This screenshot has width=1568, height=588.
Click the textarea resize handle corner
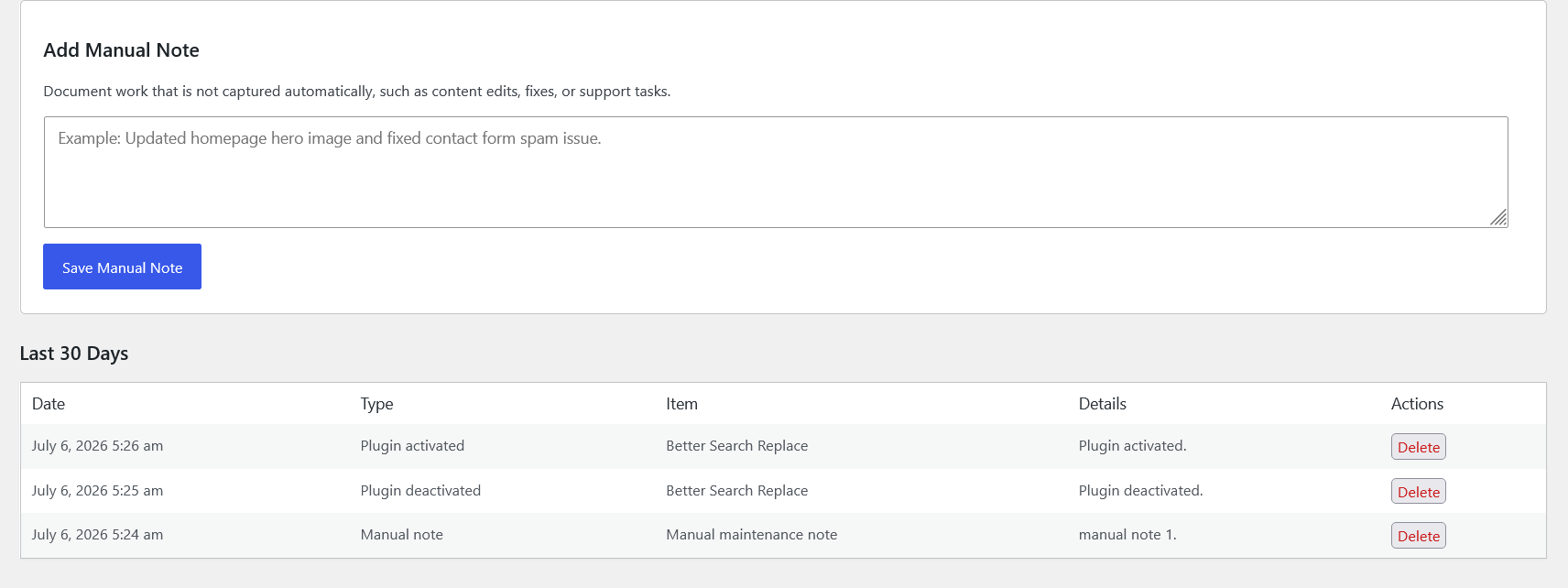click(x=1498, y=218)
